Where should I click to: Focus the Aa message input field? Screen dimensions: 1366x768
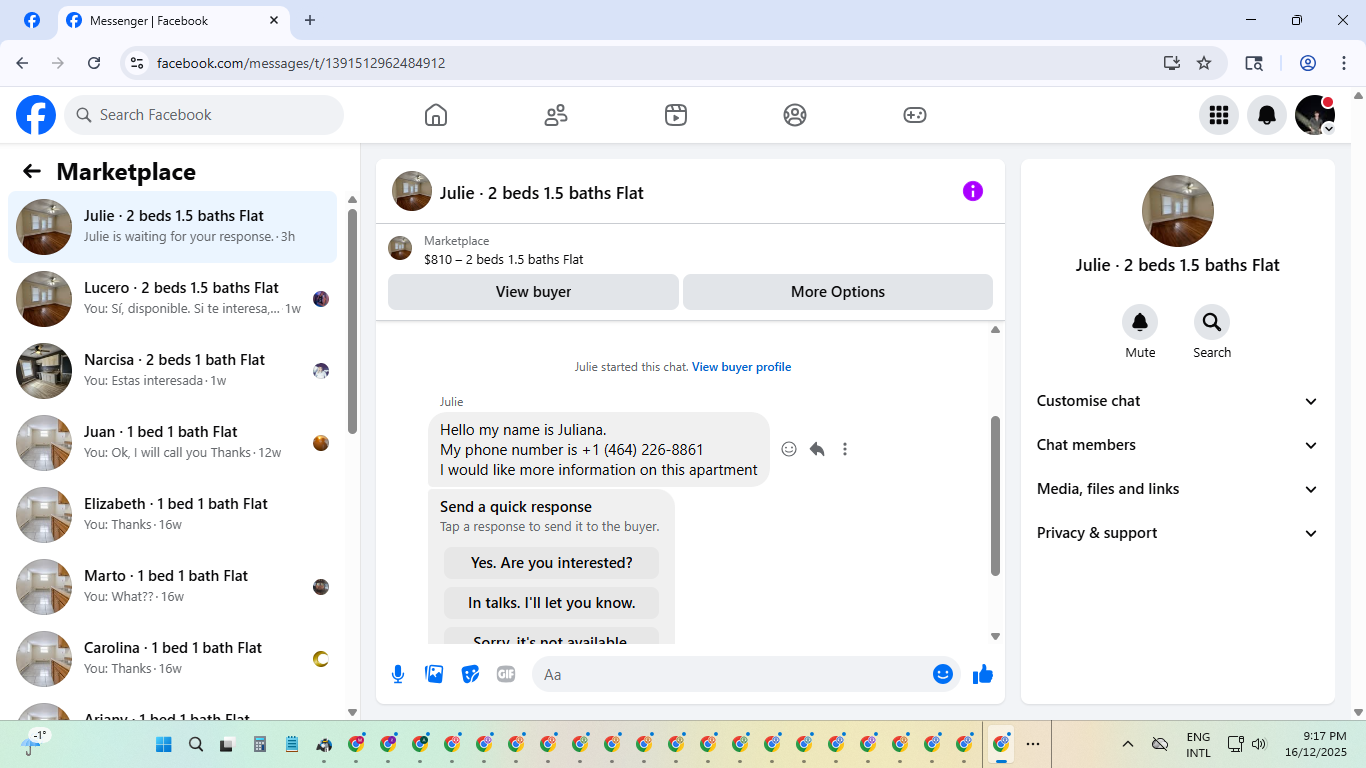(745, 674)
